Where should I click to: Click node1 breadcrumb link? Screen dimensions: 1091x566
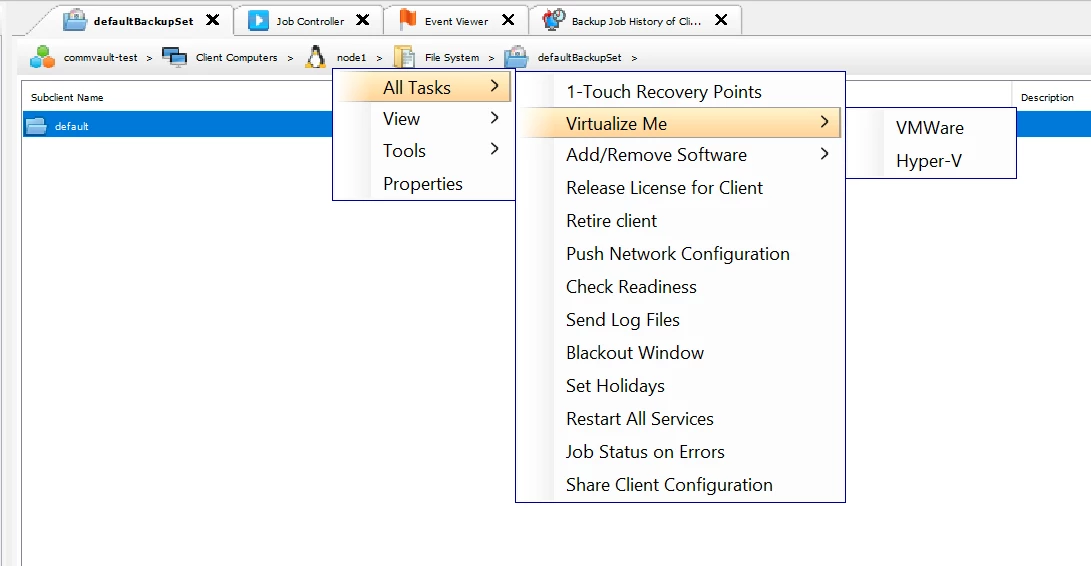pos(351,58)
